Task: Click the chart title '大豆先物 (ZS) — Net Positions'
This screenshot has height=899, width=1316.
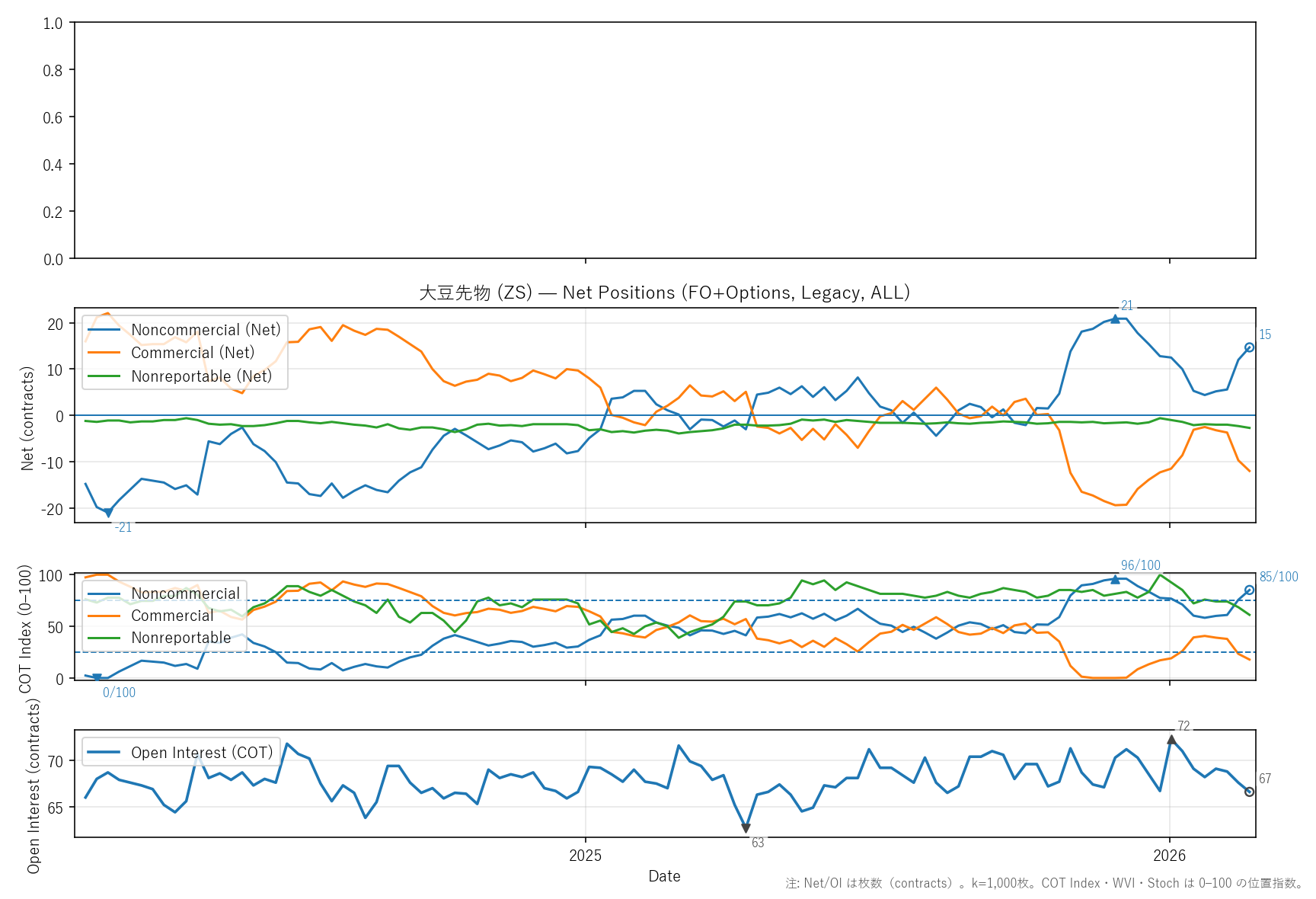Action: click(664, 293)
